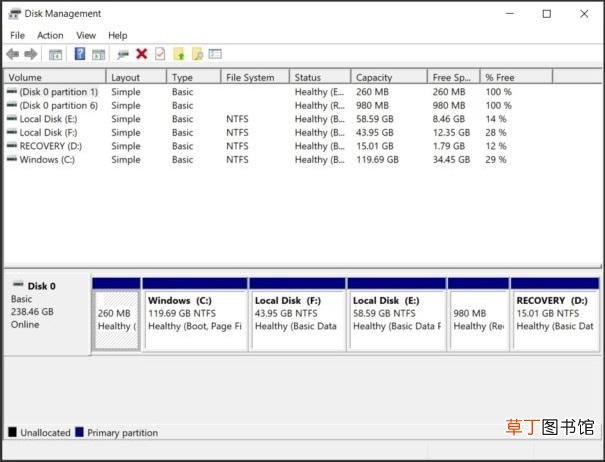The image size is (605, 462).
Task: Sort by the Layout column header
Action: pos(136,77)
